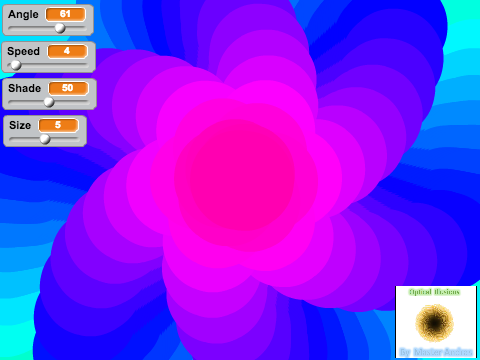Image resolution: width=480 pixels, height=360 pixels.
Task: Select the Angle value 61 readout
Action: (66, 14)
